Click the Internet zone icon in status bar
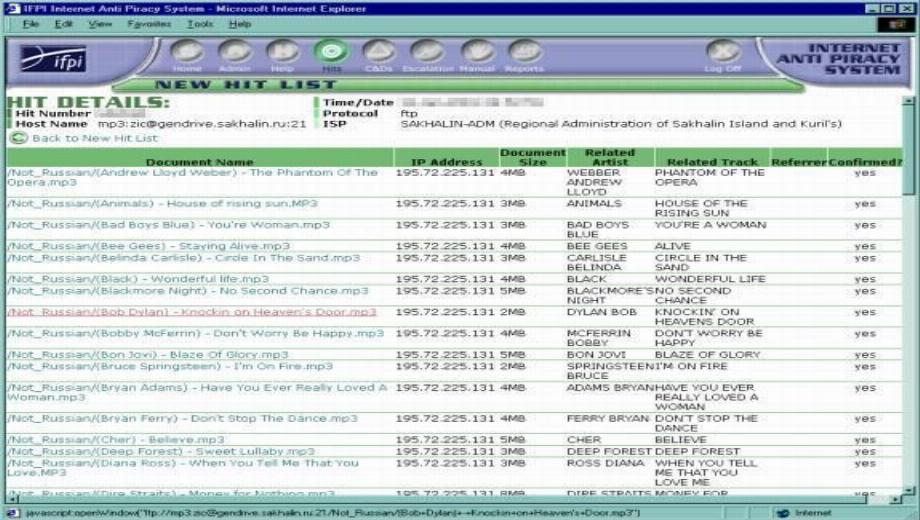The image size is (920, 520). pyautogui.click(x=783, y=514)
